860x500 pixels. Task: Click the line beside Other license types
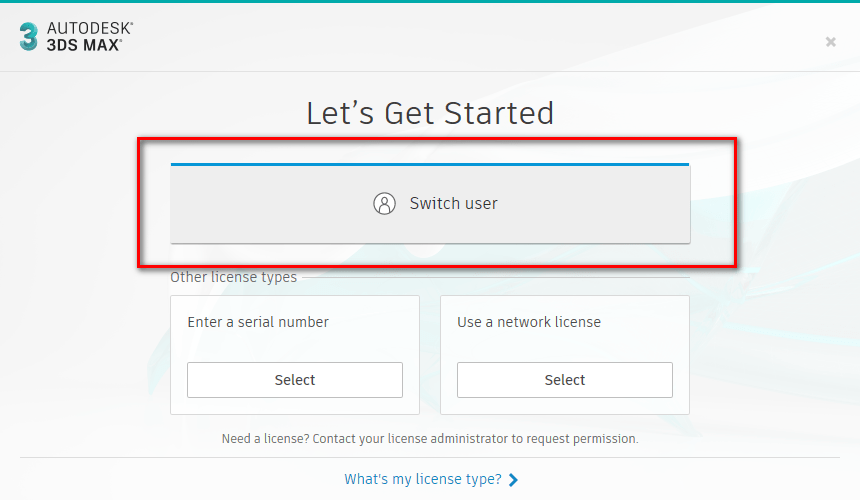coord(496,277)
